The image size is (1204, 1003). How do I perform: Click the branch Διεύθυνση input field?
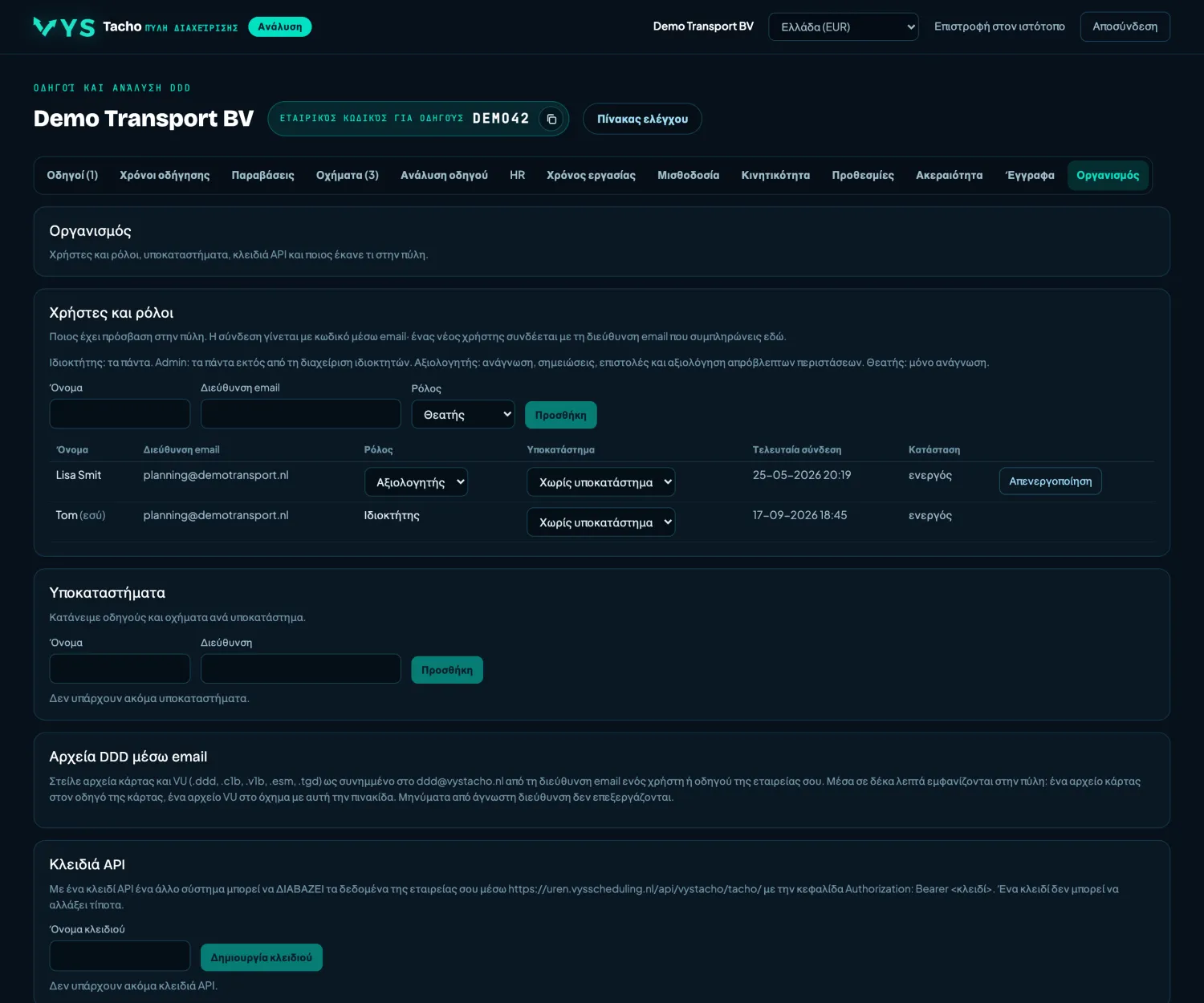(x=300, y=669)
